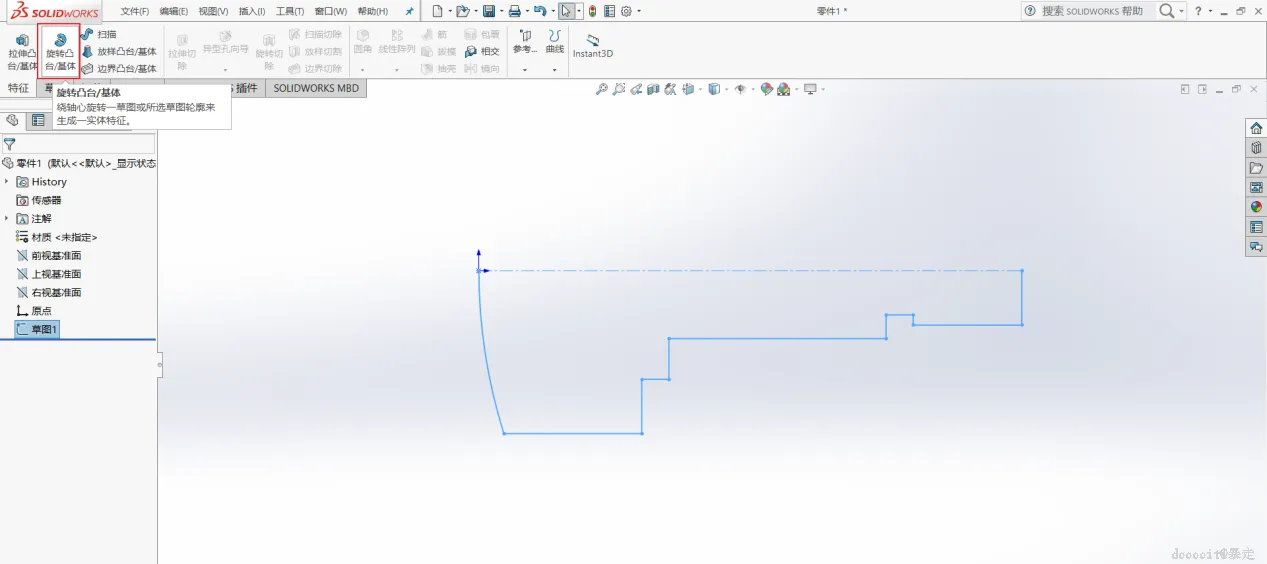Click the tree filter input field

point(78,144)
